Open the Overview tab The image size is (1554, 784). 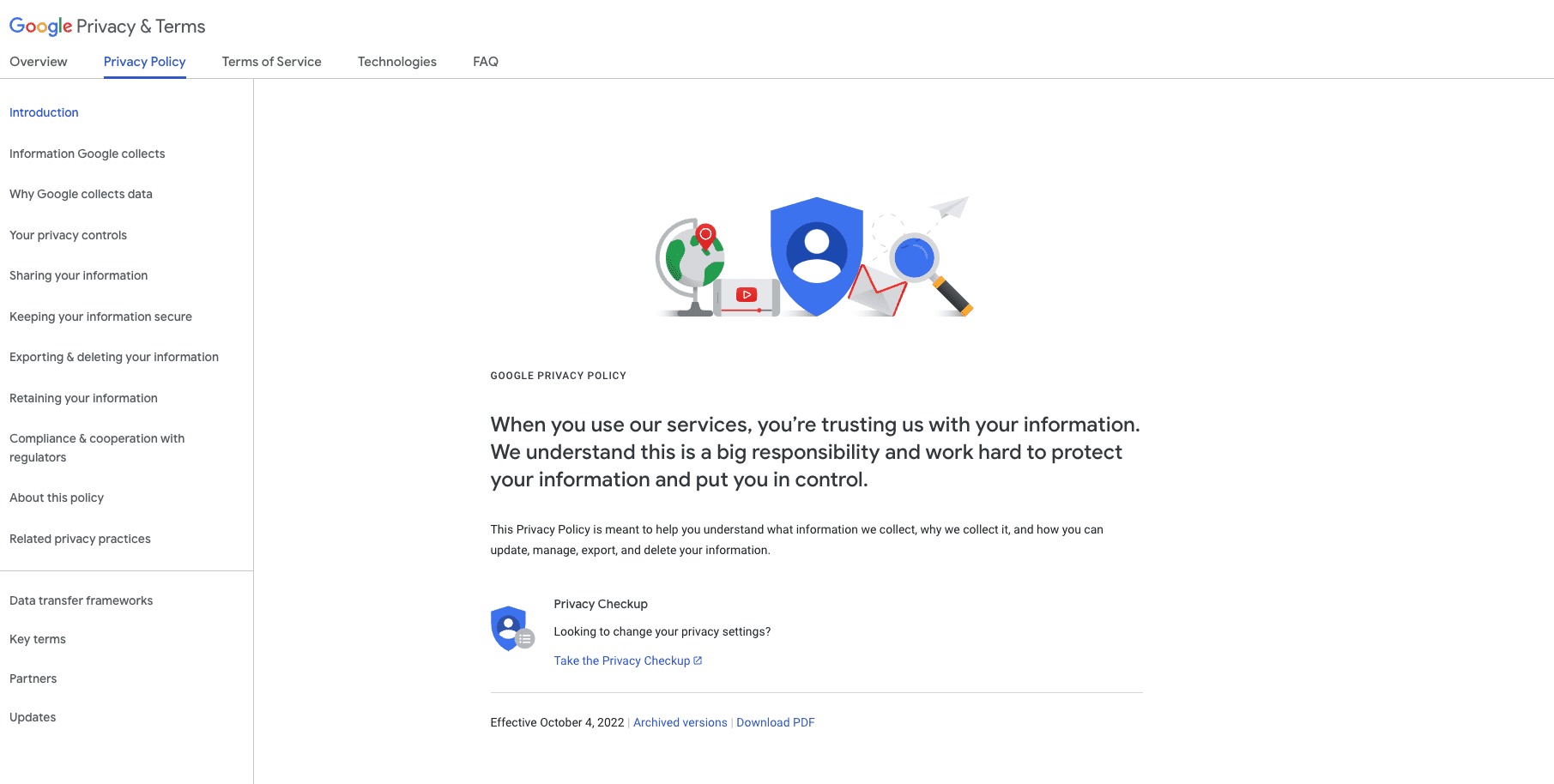tap(38, 62)
